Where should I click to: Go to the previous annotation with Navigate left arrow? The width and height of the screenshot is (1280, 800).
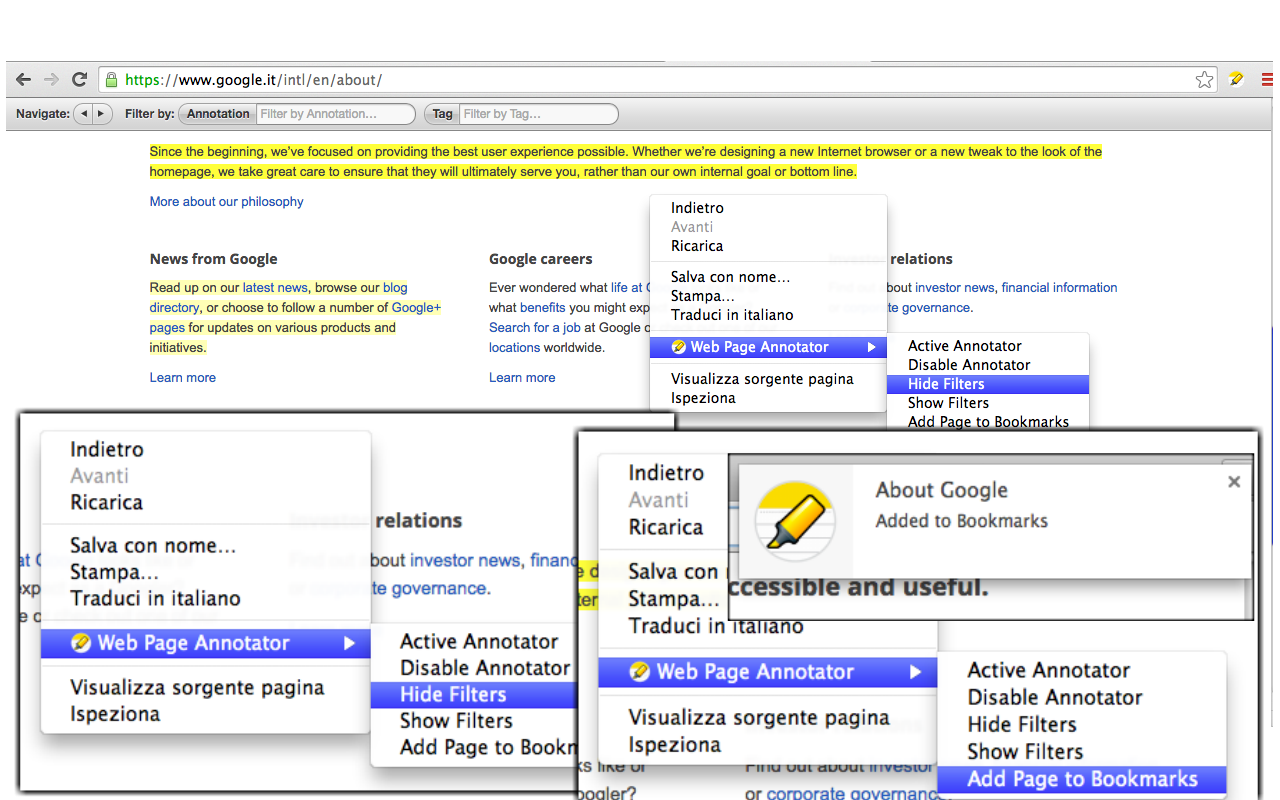point(84,114)
